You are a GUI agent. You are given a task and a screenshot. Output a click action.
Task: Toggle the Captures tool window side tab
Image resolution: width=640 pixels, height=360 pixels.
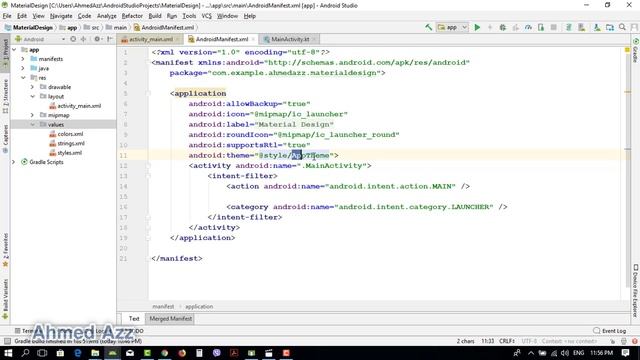click(x=5, y=139)
